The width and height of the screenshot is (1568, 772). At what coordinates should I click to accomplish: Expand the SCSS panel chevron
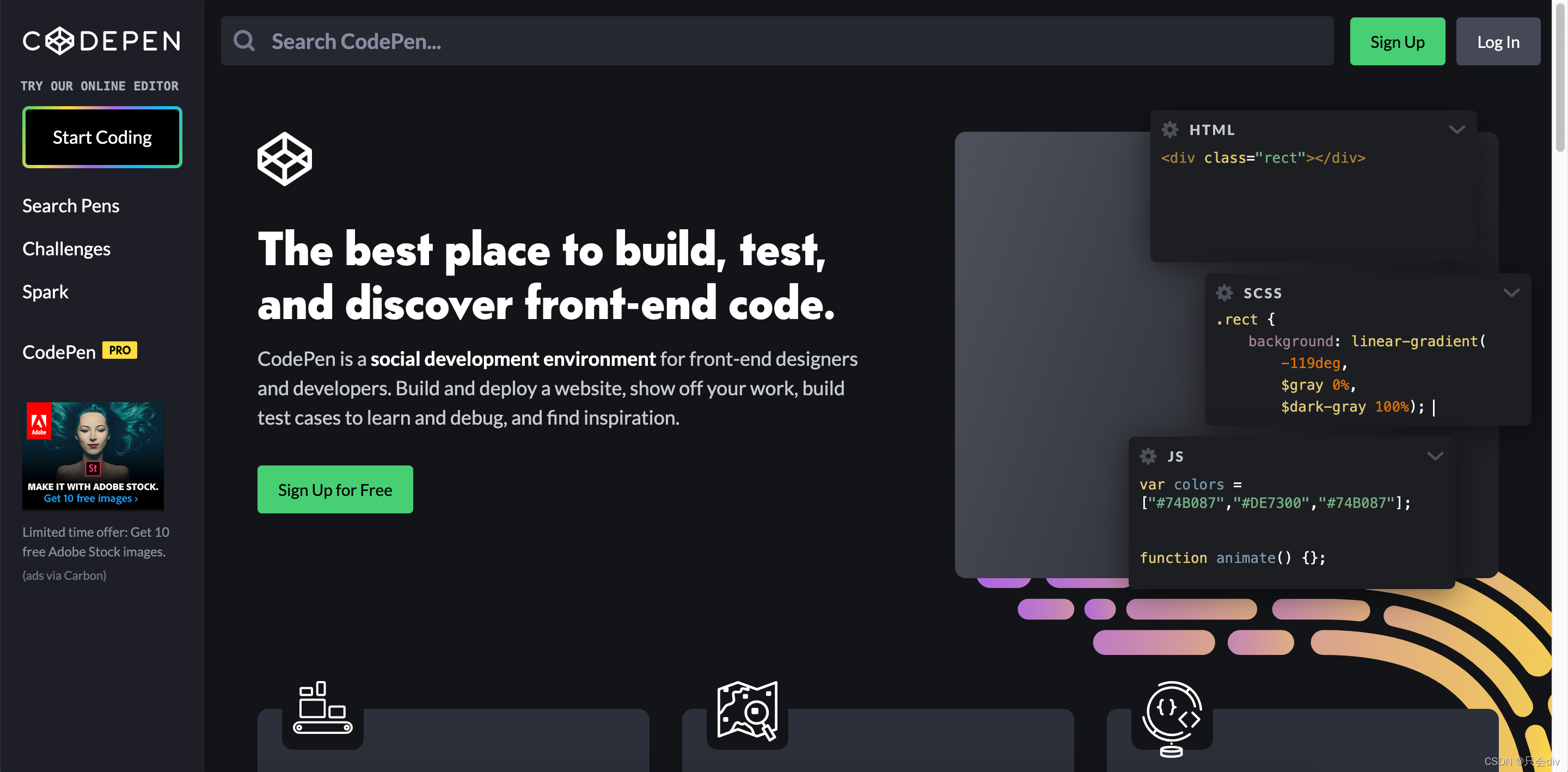point(1511,293)
